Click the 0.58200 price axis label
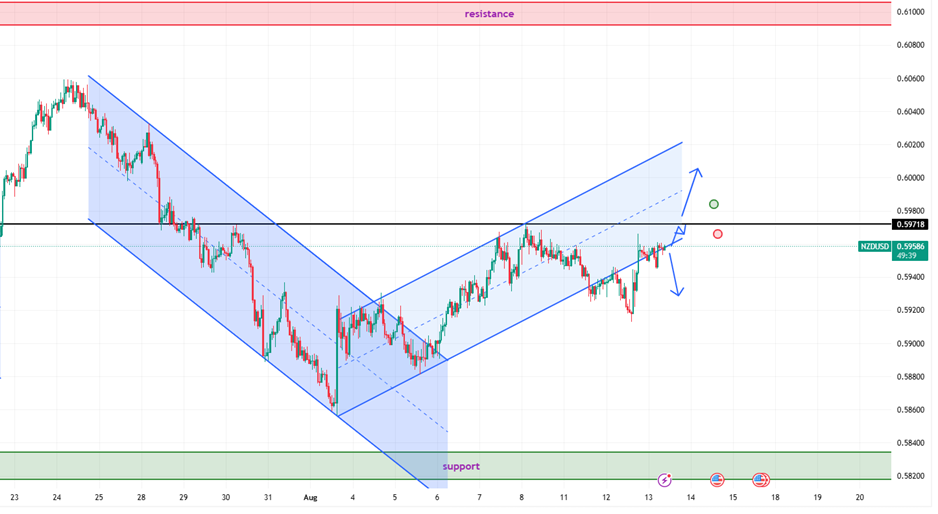This screenshot has width=938, height=514. (910, 476)
